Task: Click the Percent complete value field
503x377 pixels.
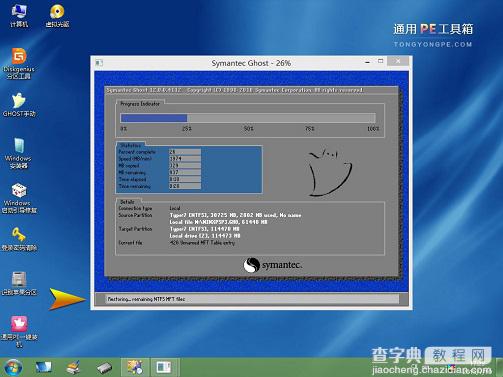Action: [185, 152]
